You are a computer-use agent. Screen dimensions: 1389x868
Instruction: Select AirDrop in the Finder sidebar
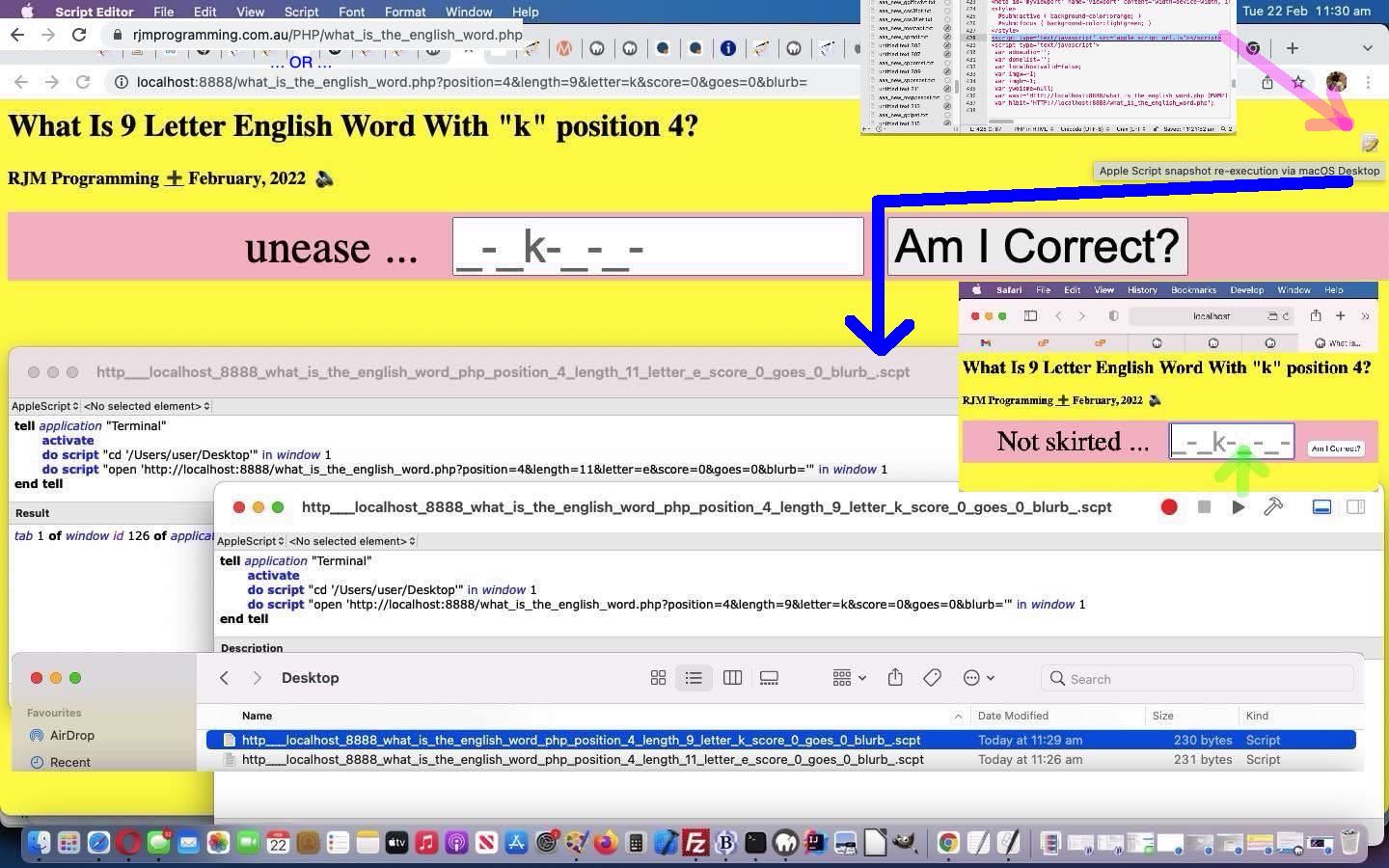71,735
